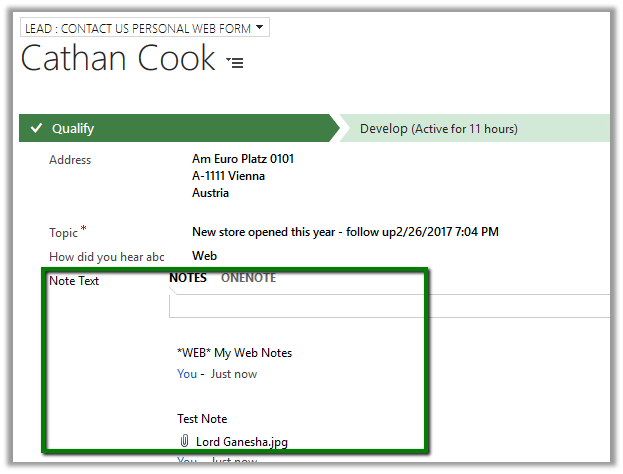Switch to the NOTES tab
The width and height of the screenshot is (623, 474).
[188, 278]
